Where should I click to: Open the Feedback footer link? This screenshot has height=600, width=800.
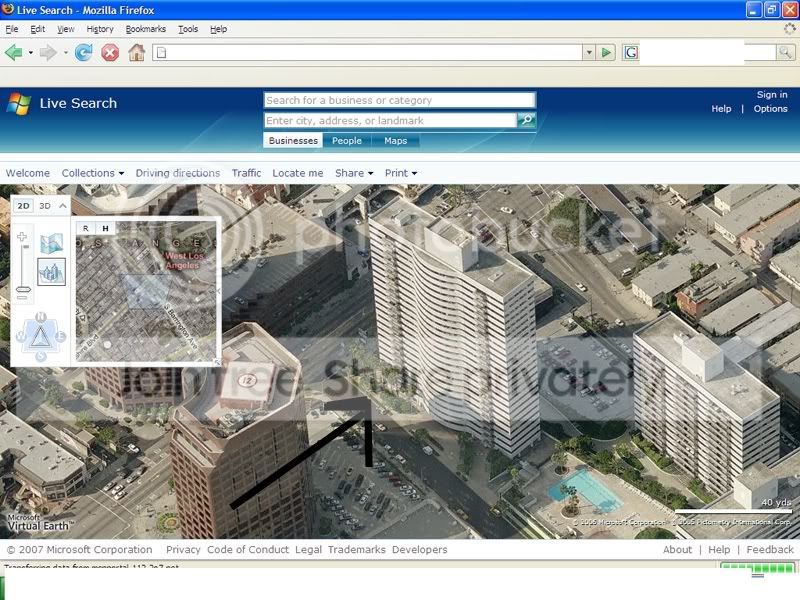(x=770, y=549)
